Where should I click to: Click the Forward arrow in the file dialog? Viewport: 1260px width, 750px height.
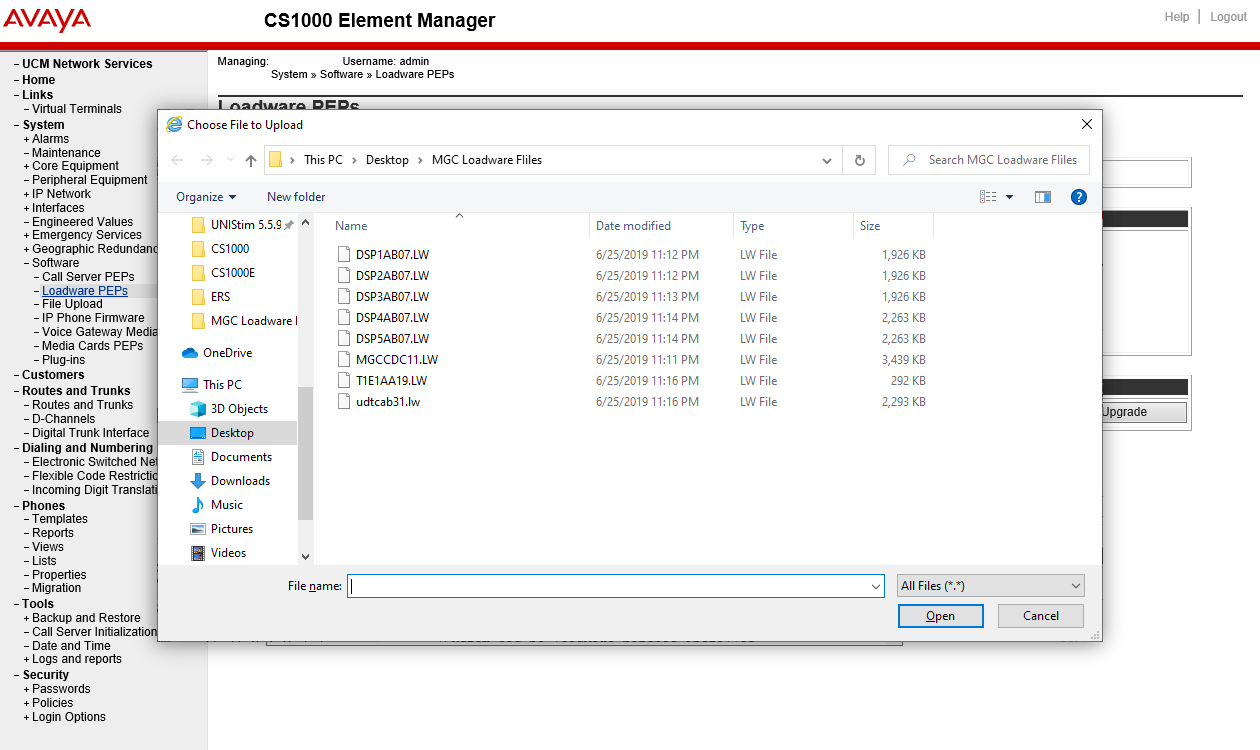207,160
